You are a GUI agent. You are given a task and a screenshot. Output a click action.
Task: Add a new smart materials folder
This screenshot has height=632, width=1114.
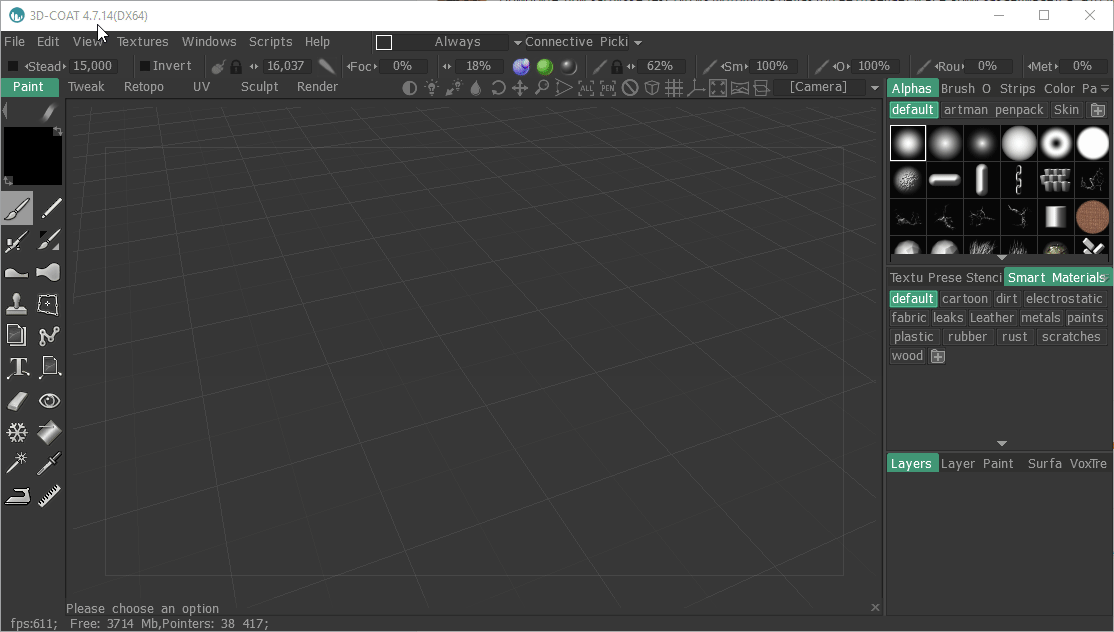coord(938,356)
